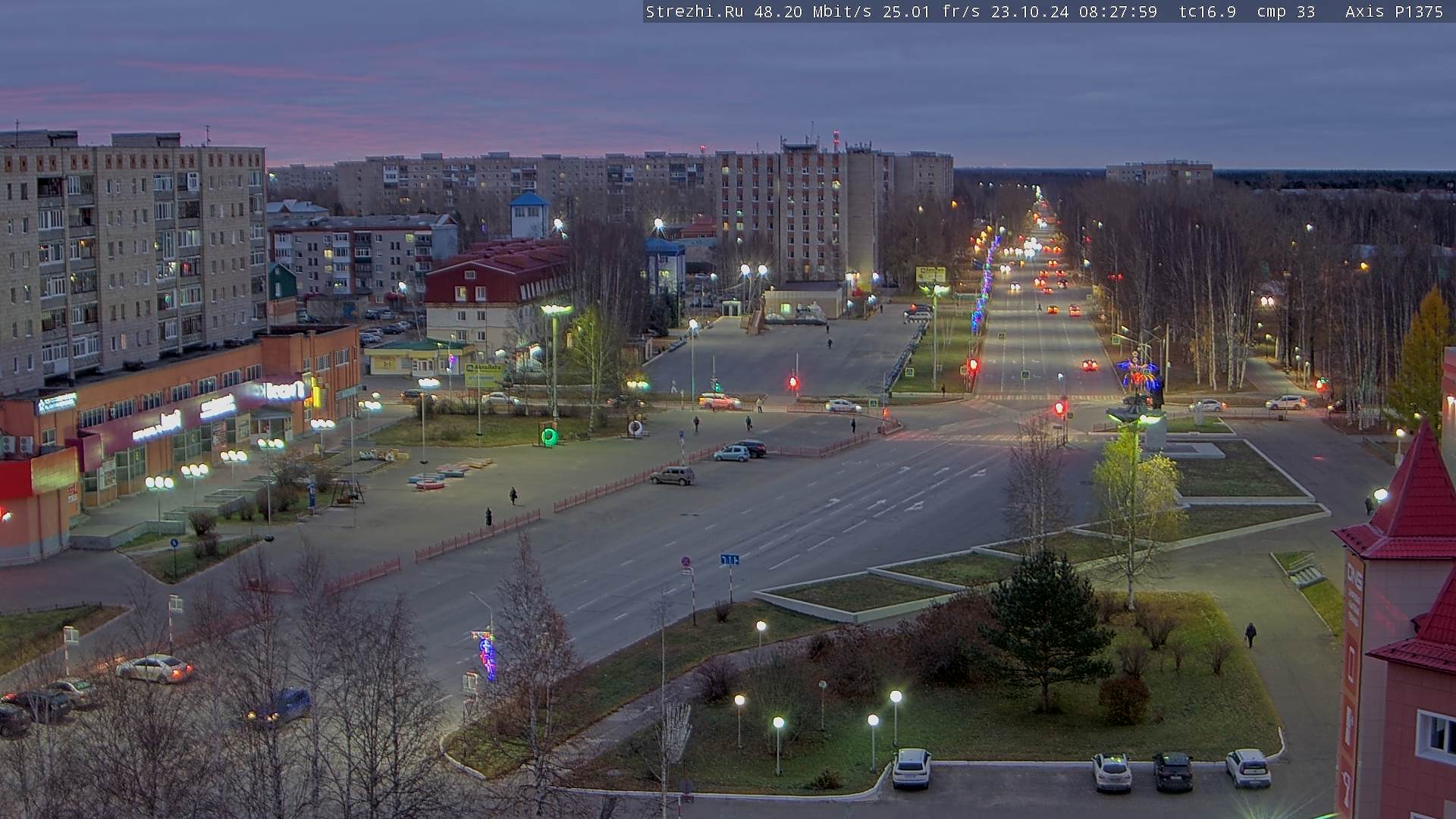The image size is (1456, 819).
Task: Select the 23.10.24 date stamp
Action: pyautogui.click(x=1030, y=11)
